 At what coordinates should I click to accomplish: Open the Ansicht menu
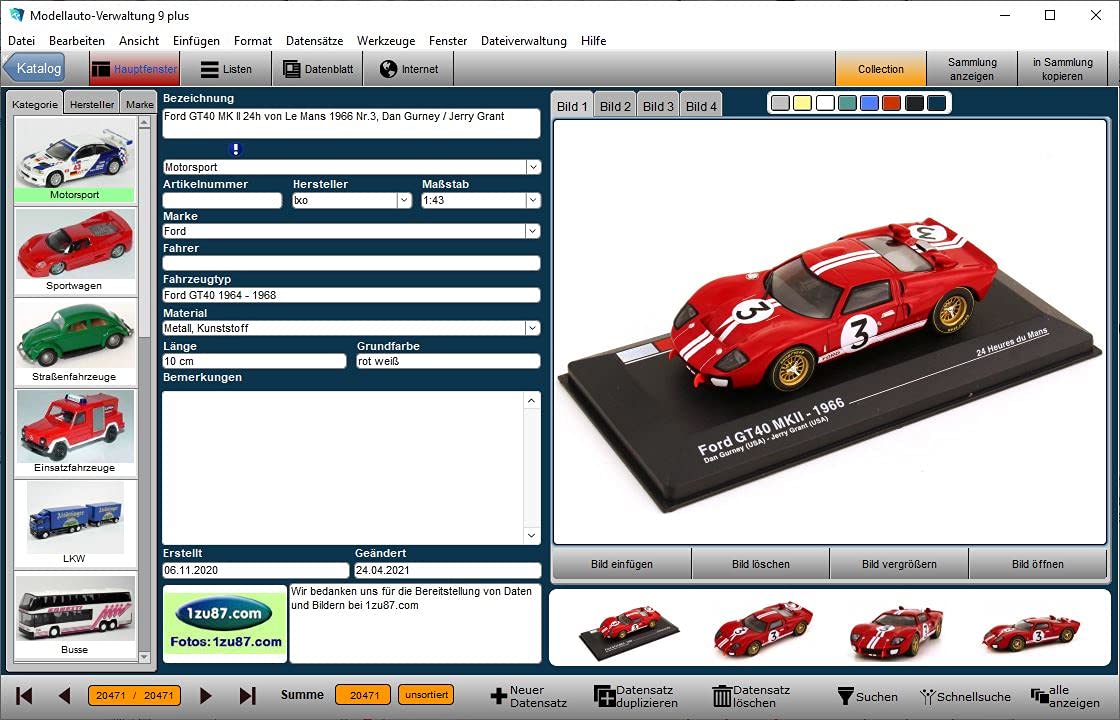(139, 41)
